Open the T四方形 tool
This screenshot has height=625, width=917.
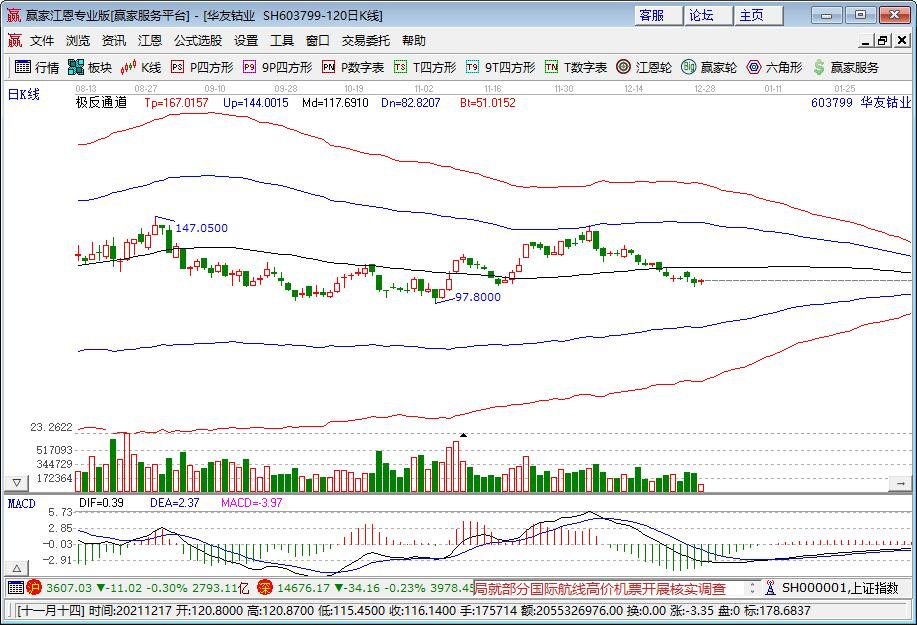(x=425, y=67)
